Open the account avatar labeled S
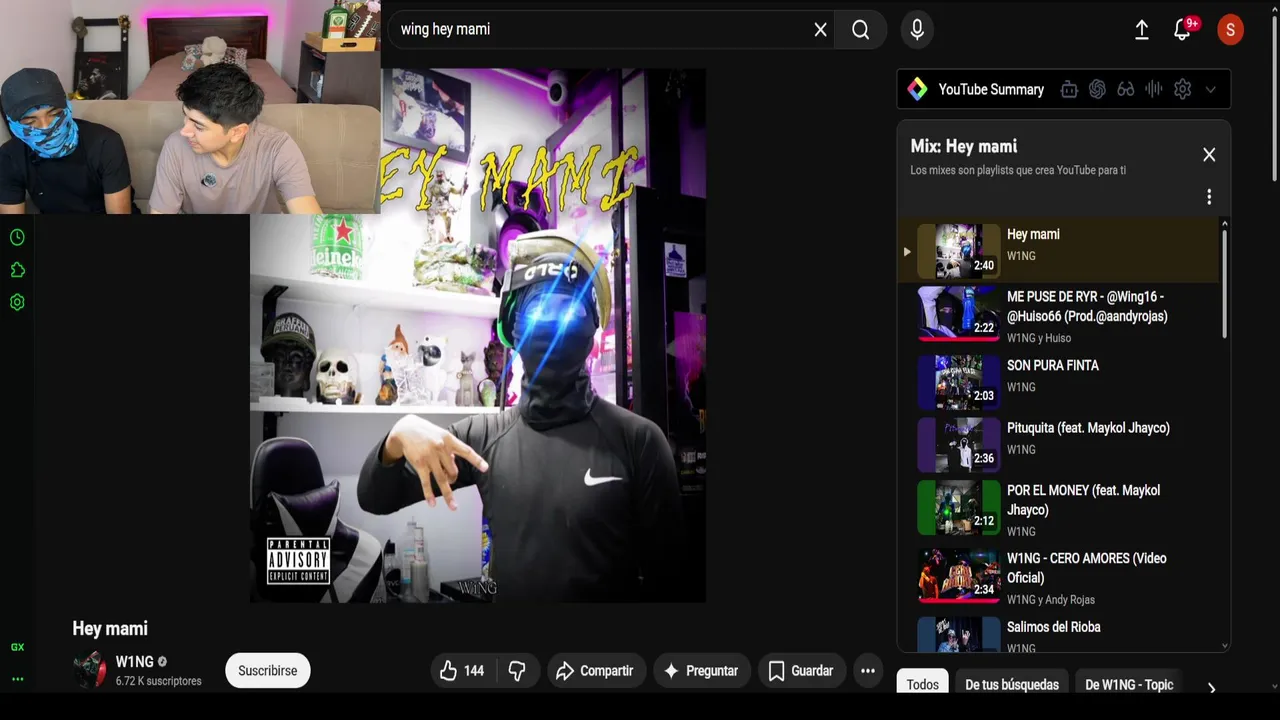Screen dimensions: 1280x720 (1230, 30)
